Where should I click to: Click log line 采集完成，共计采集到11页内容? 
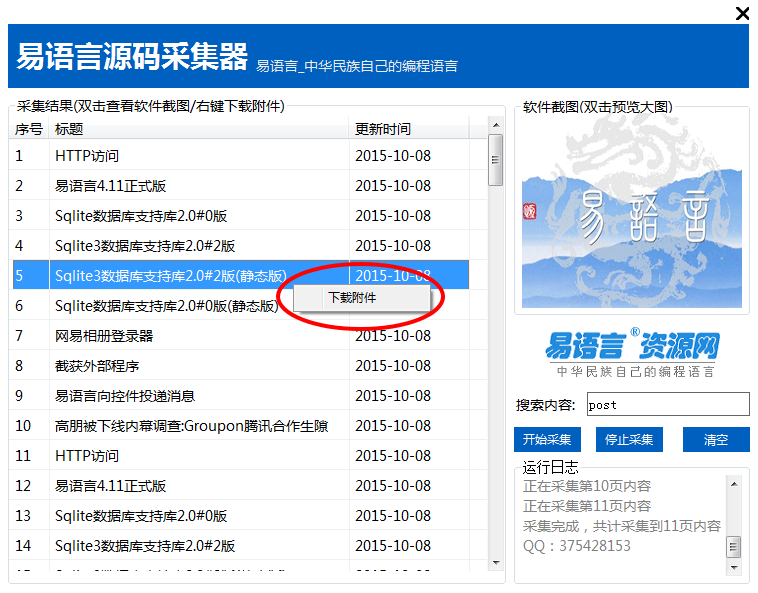[622, 526]
